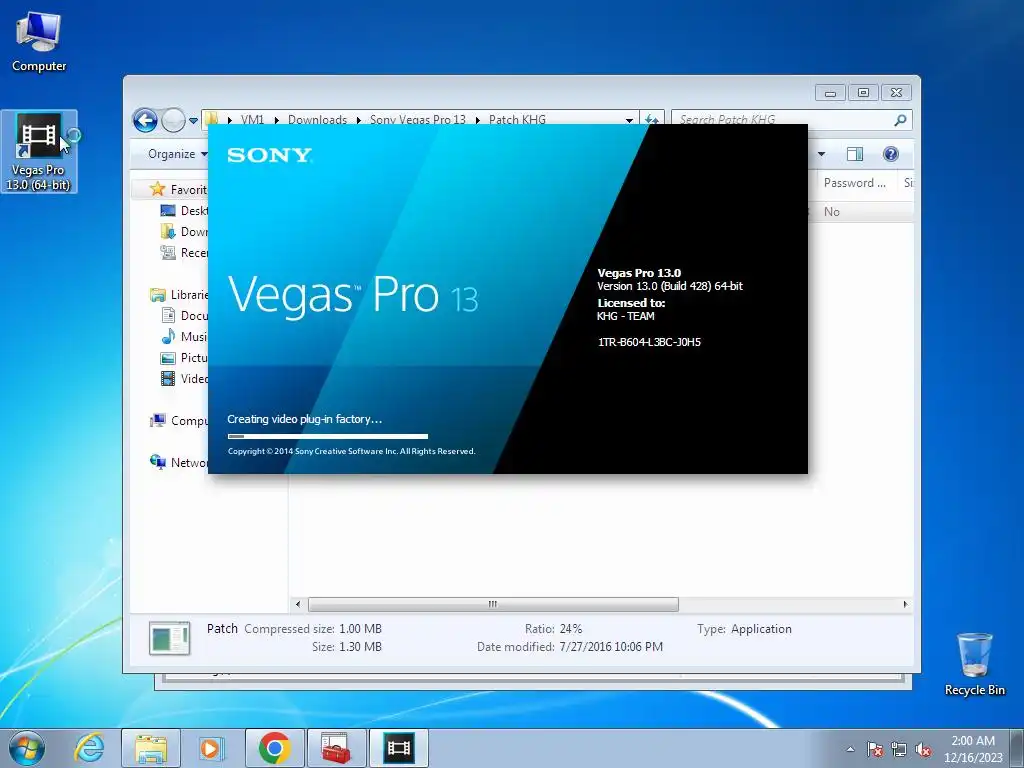
Task: Click the Date modified value 7/27/2016 10:06 PM
Action: (x=611, y=647)
